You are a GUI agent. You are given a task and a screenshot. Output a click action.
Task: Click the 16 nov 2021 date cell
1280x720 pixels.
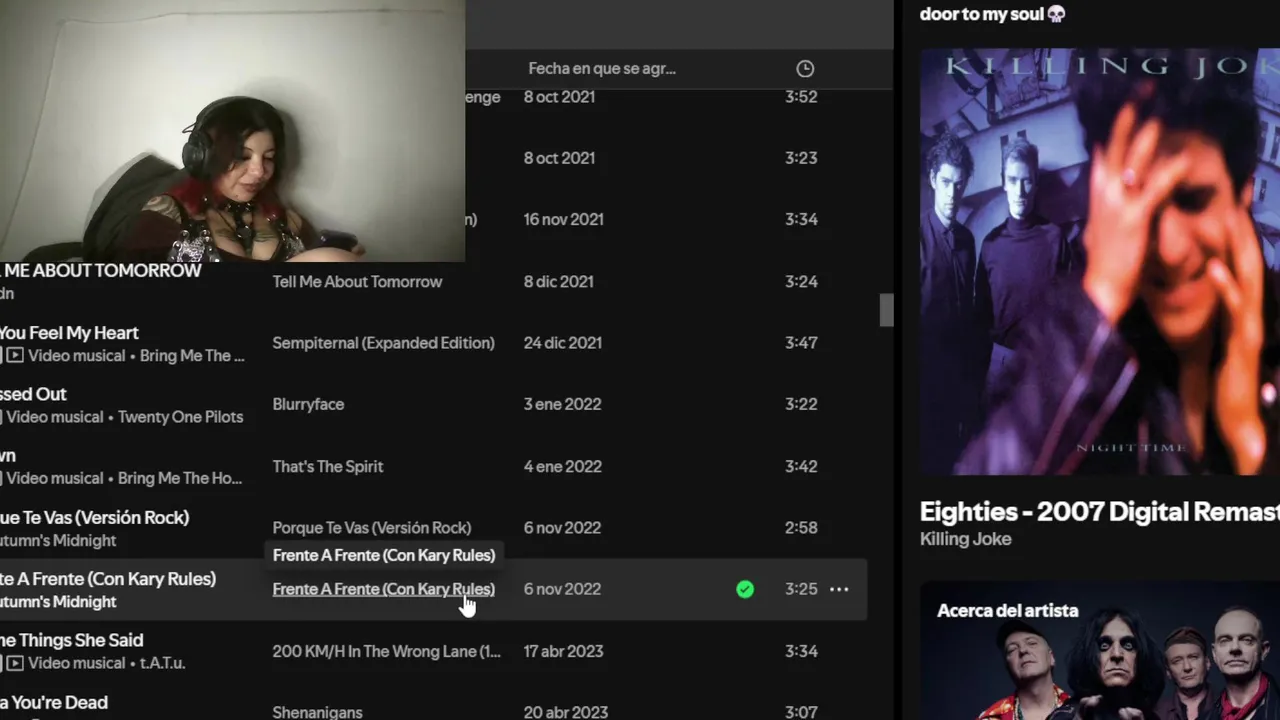point(564,220)
